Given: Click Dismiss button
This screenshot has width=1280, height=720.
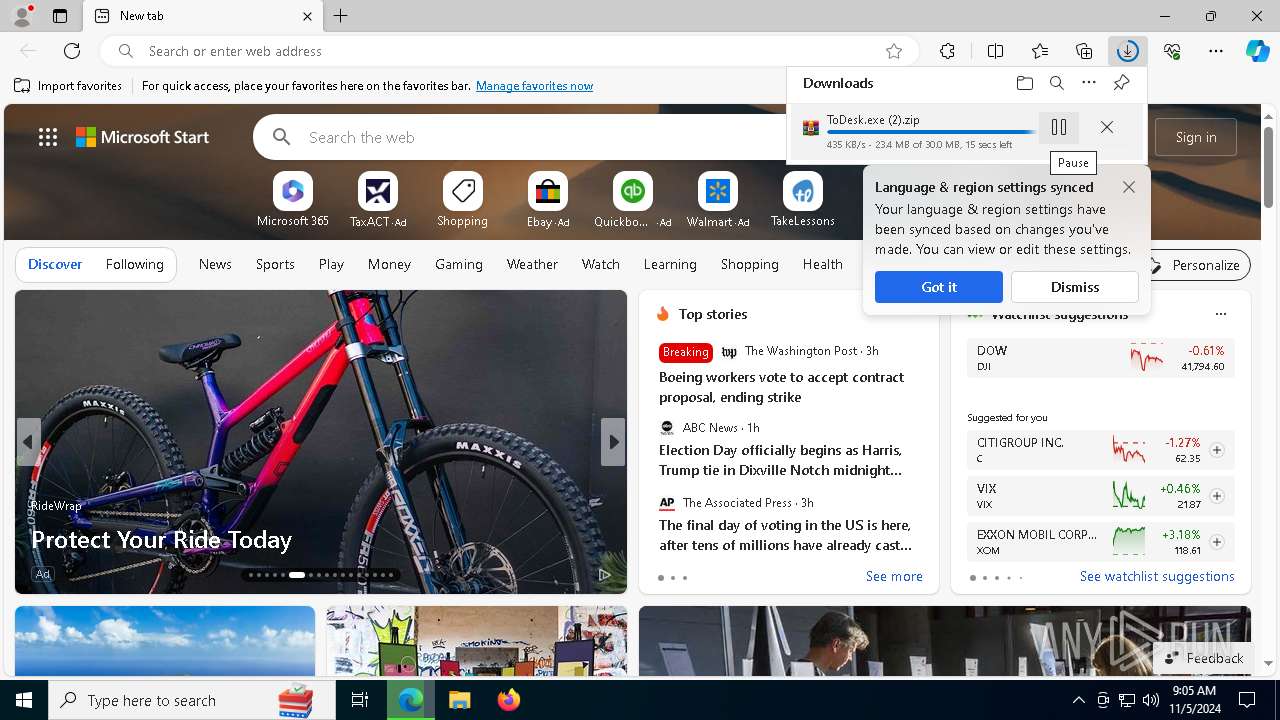Looking at the screenshot, I should coord(1075,287).
